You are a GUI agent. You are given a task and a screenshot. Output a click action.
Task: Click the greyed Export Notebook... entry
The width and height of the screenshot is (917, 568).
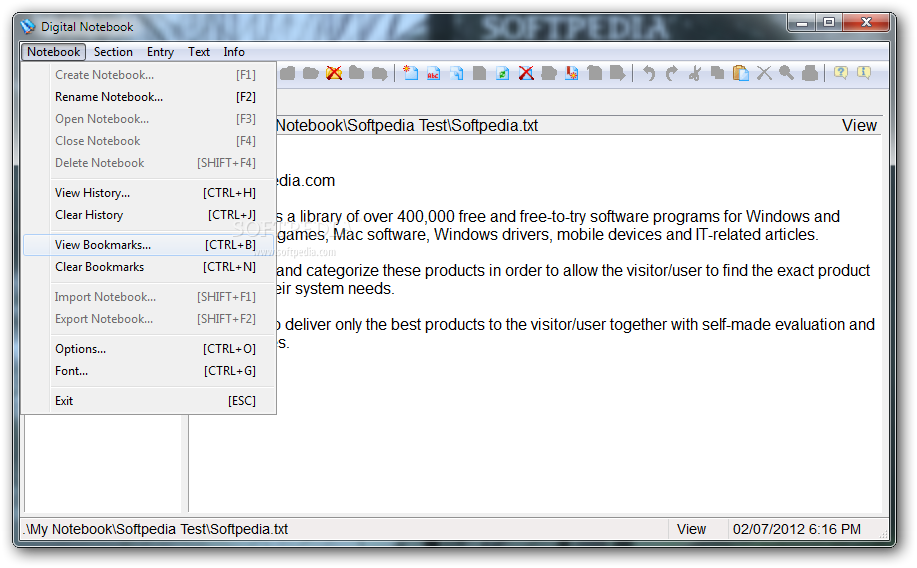coord(149,319)
